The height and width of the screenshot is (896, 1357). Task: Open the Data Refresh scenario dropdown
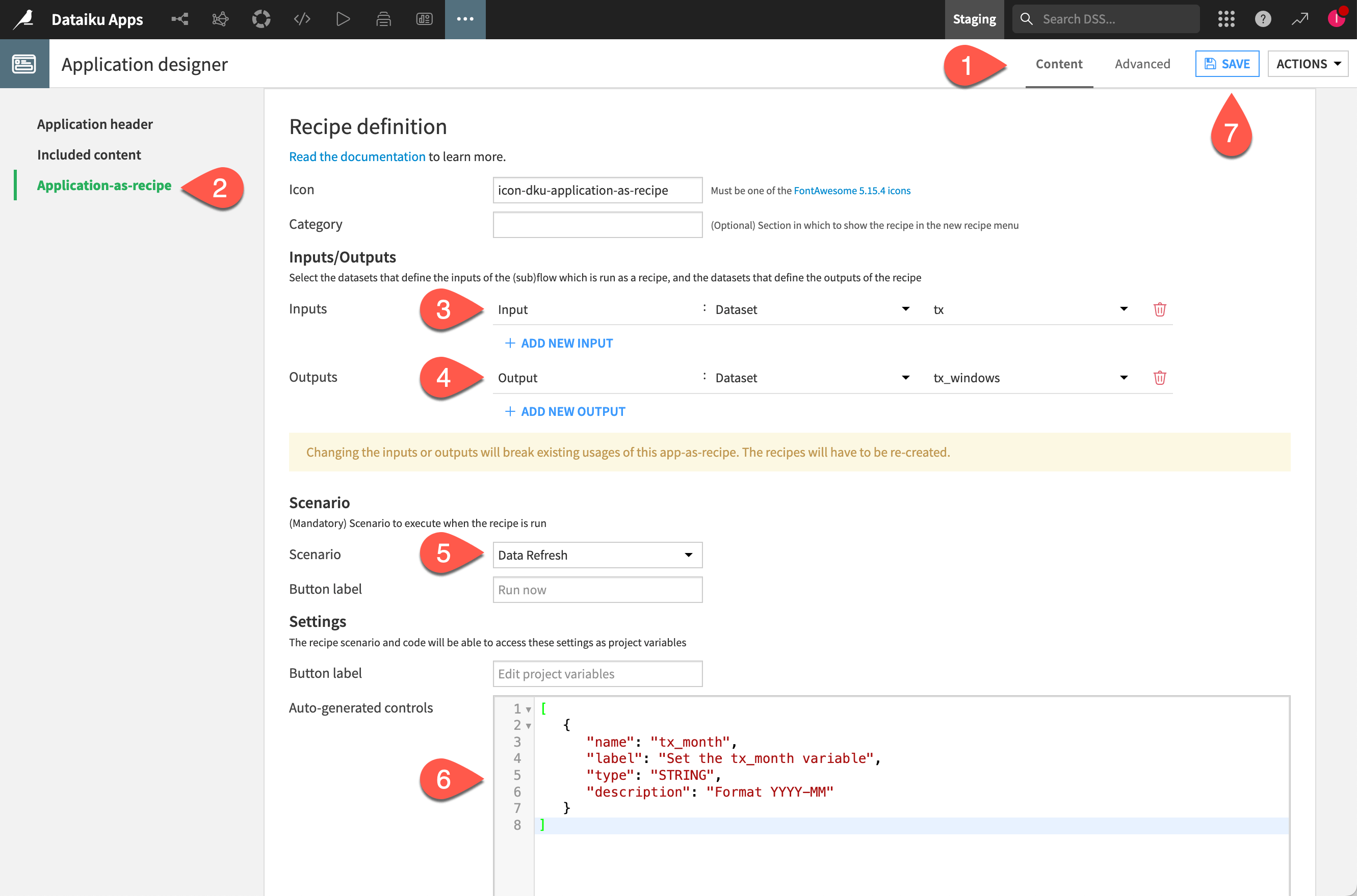click(x=597, y=555)
